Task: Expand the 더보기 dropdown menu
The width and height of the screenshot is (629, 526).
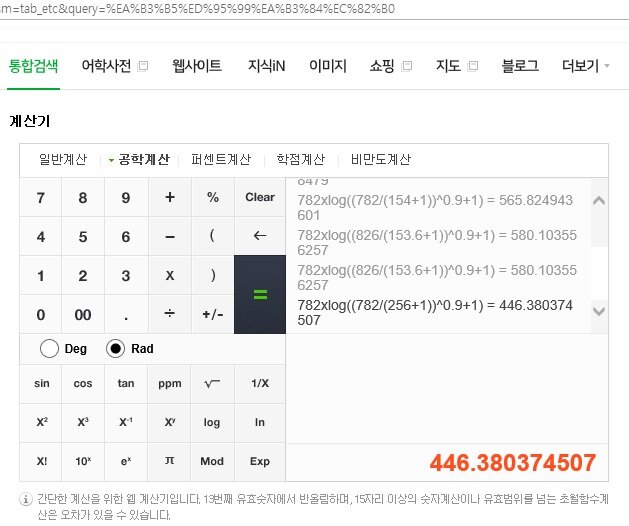Action: click(585, 66)
